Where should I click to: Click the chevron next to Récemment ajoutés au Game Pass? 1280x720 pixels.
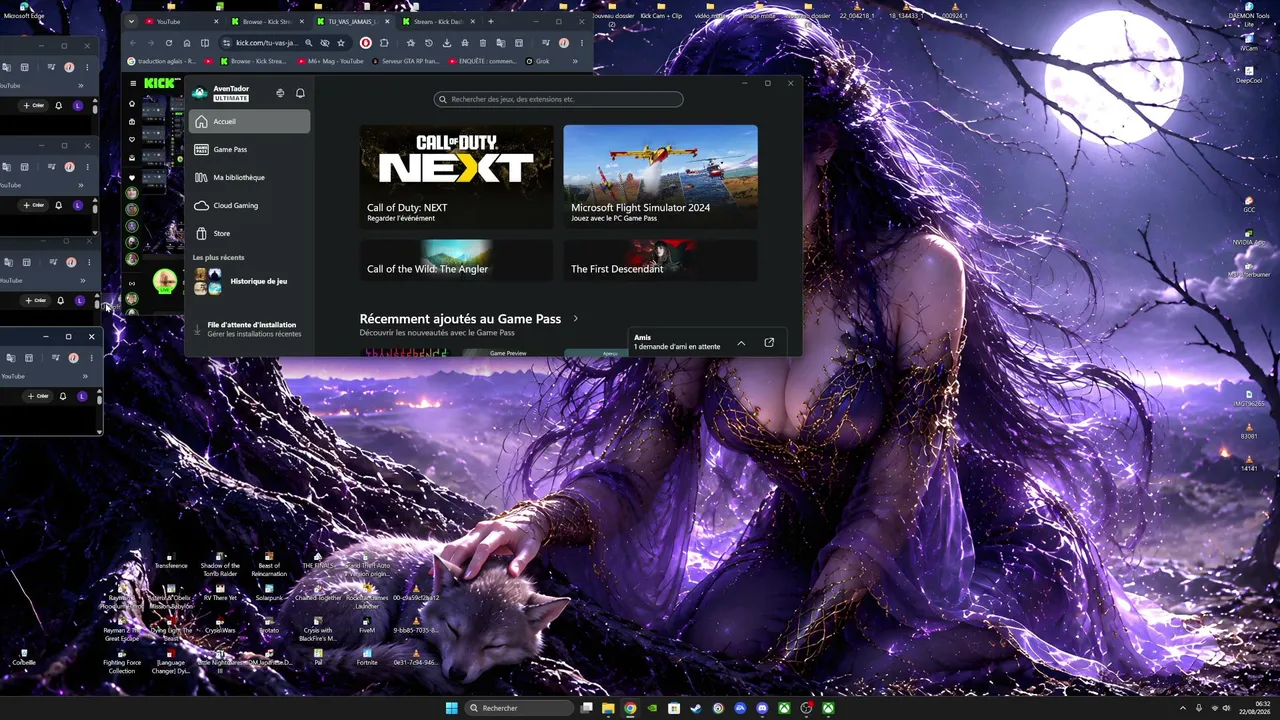click(x=575, y=319)
